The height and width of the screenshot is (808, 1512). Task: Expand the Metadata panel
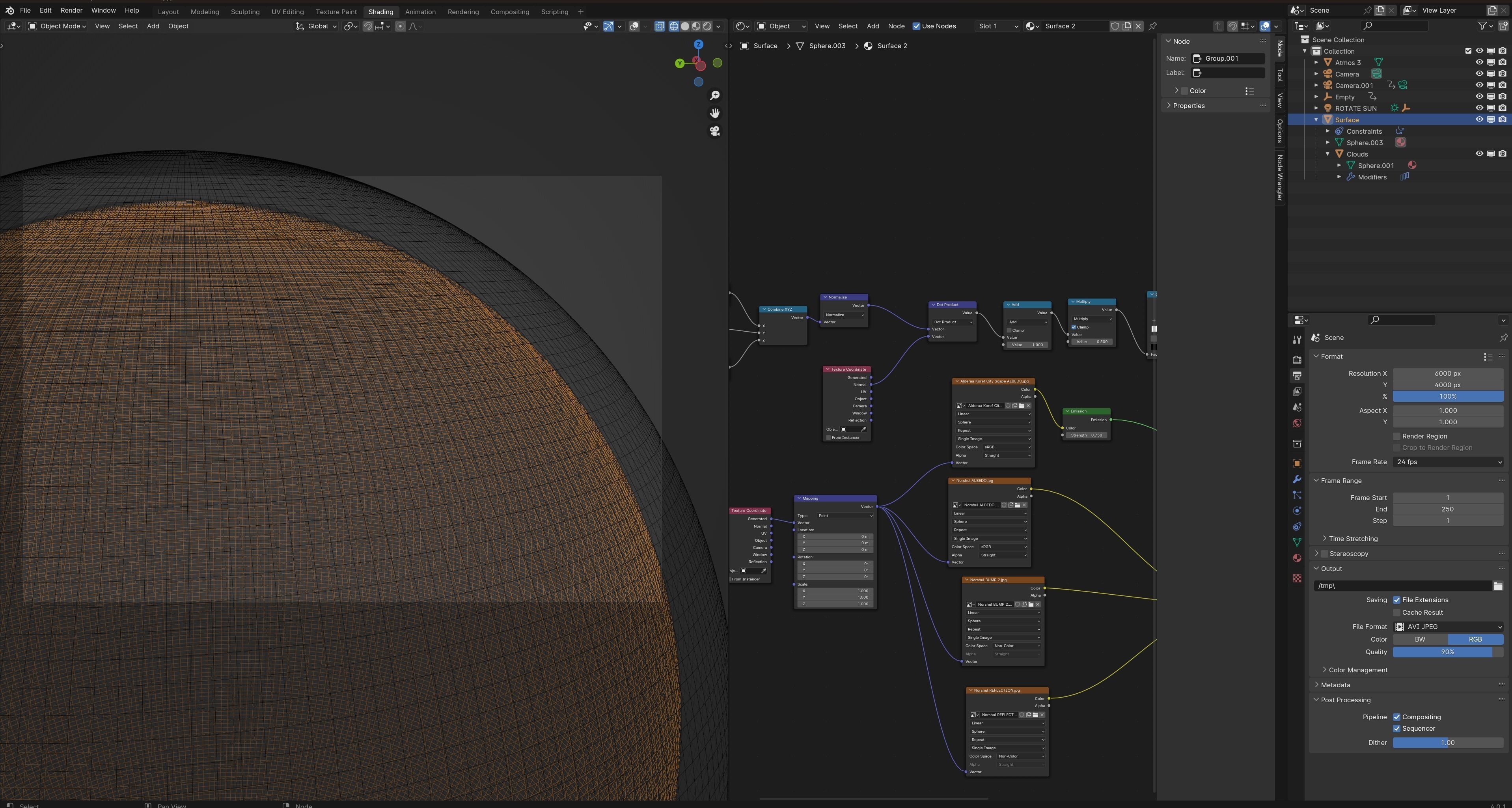(x=1335, y=685)
